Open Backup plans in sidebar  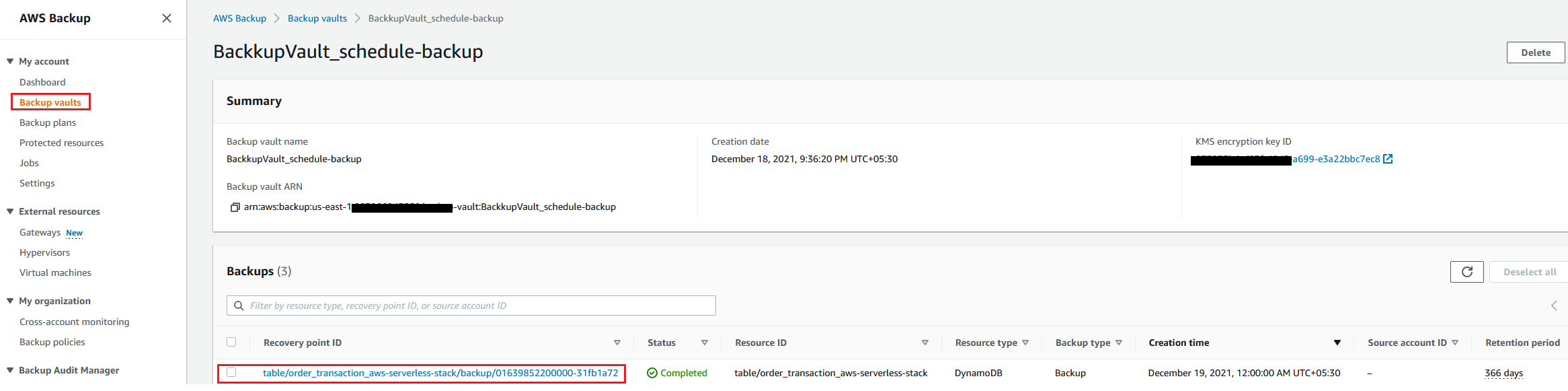click(48, 122)
